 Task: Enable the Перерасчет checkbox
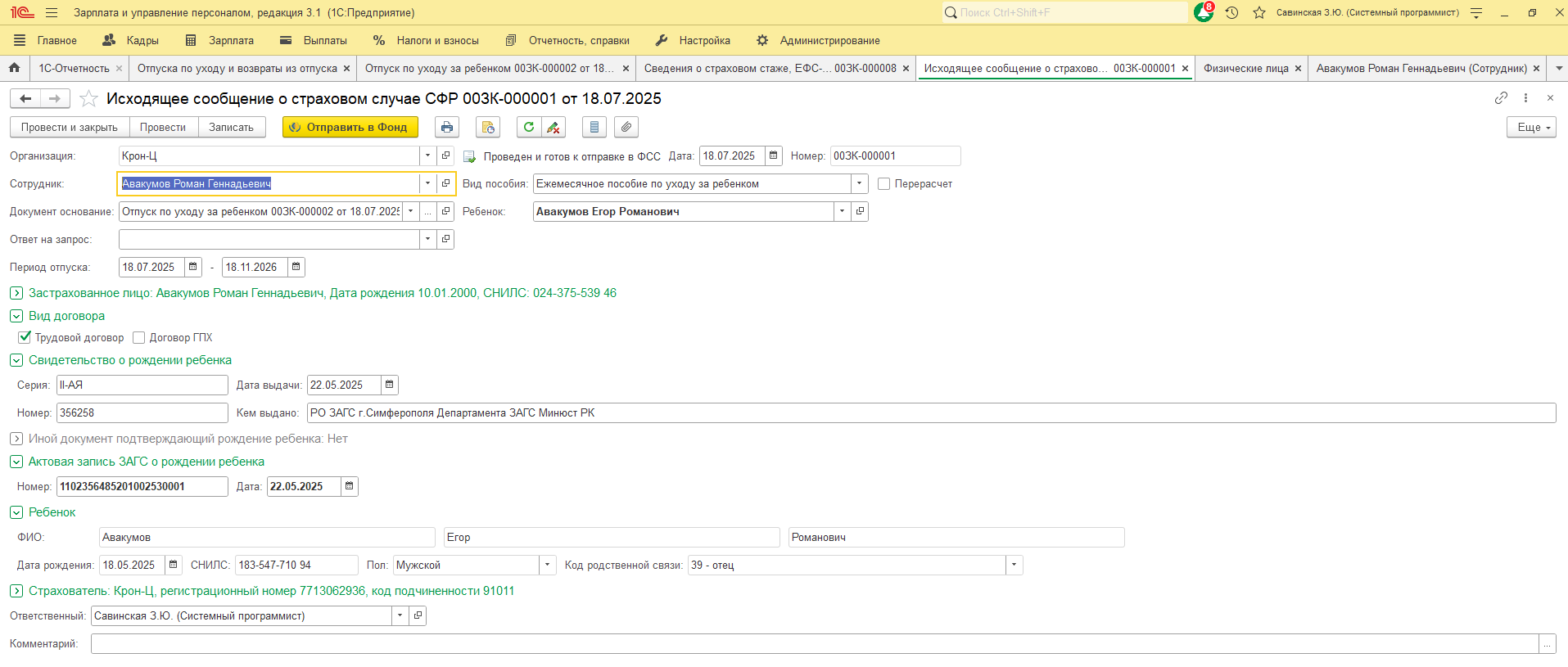884,184
